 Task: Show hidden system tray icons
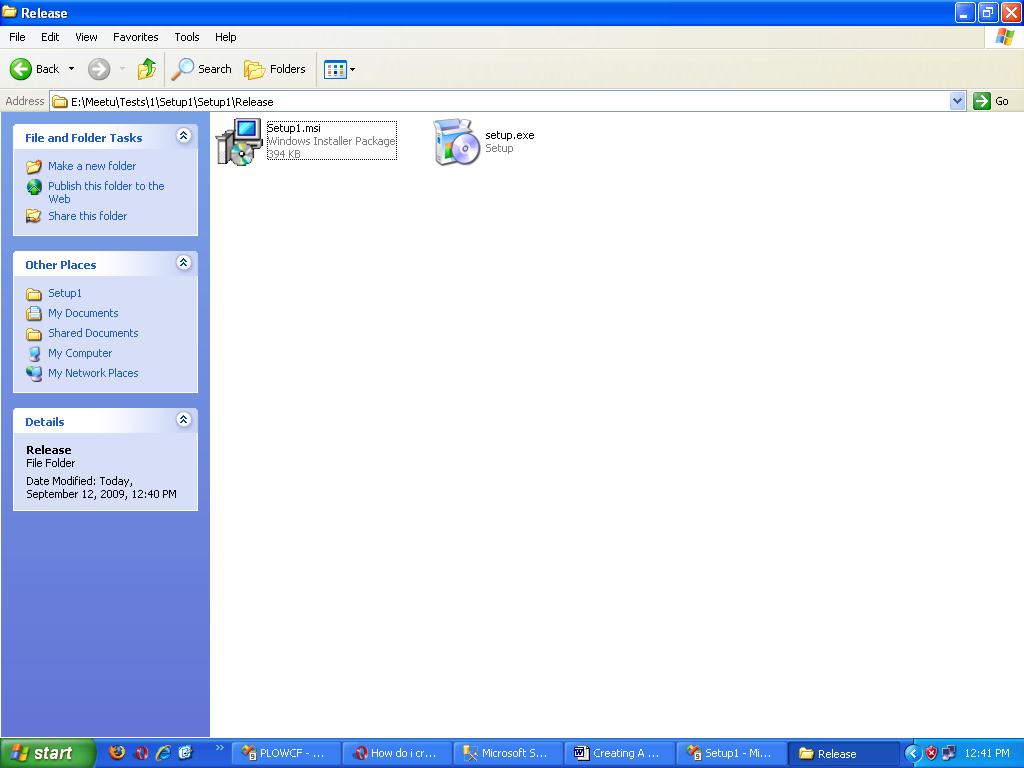[x=912, y=753]
